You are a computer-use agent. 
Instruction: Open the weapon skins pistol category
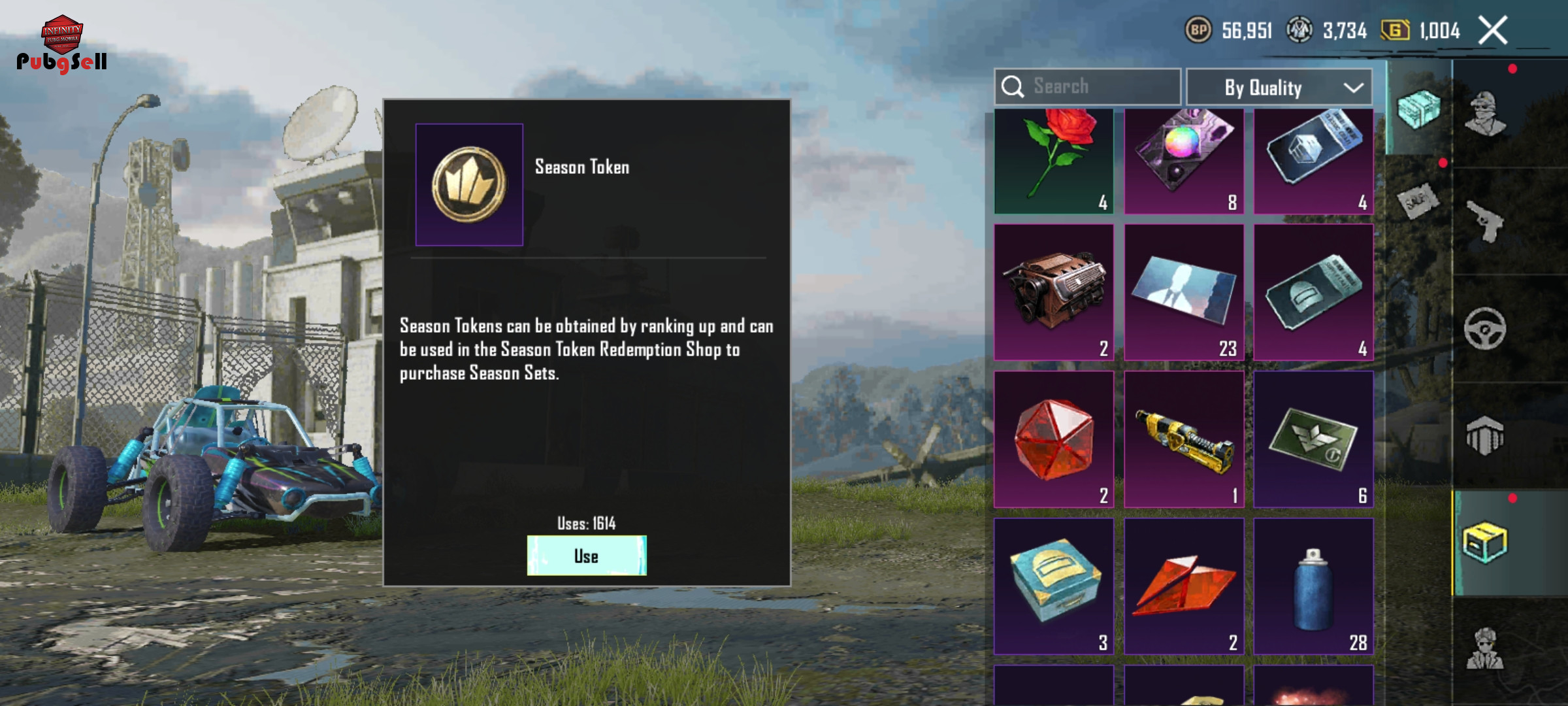1484,222
